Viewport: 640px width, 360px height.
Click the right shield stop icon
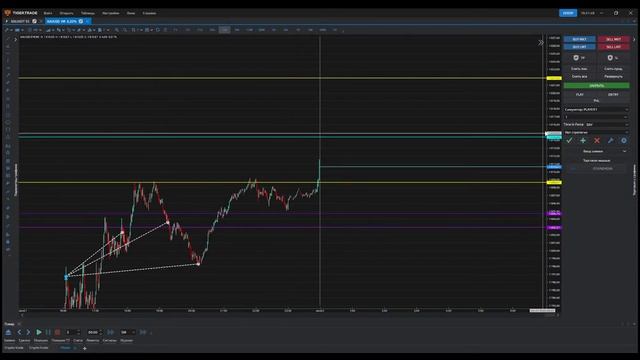(x=610, y=58)
